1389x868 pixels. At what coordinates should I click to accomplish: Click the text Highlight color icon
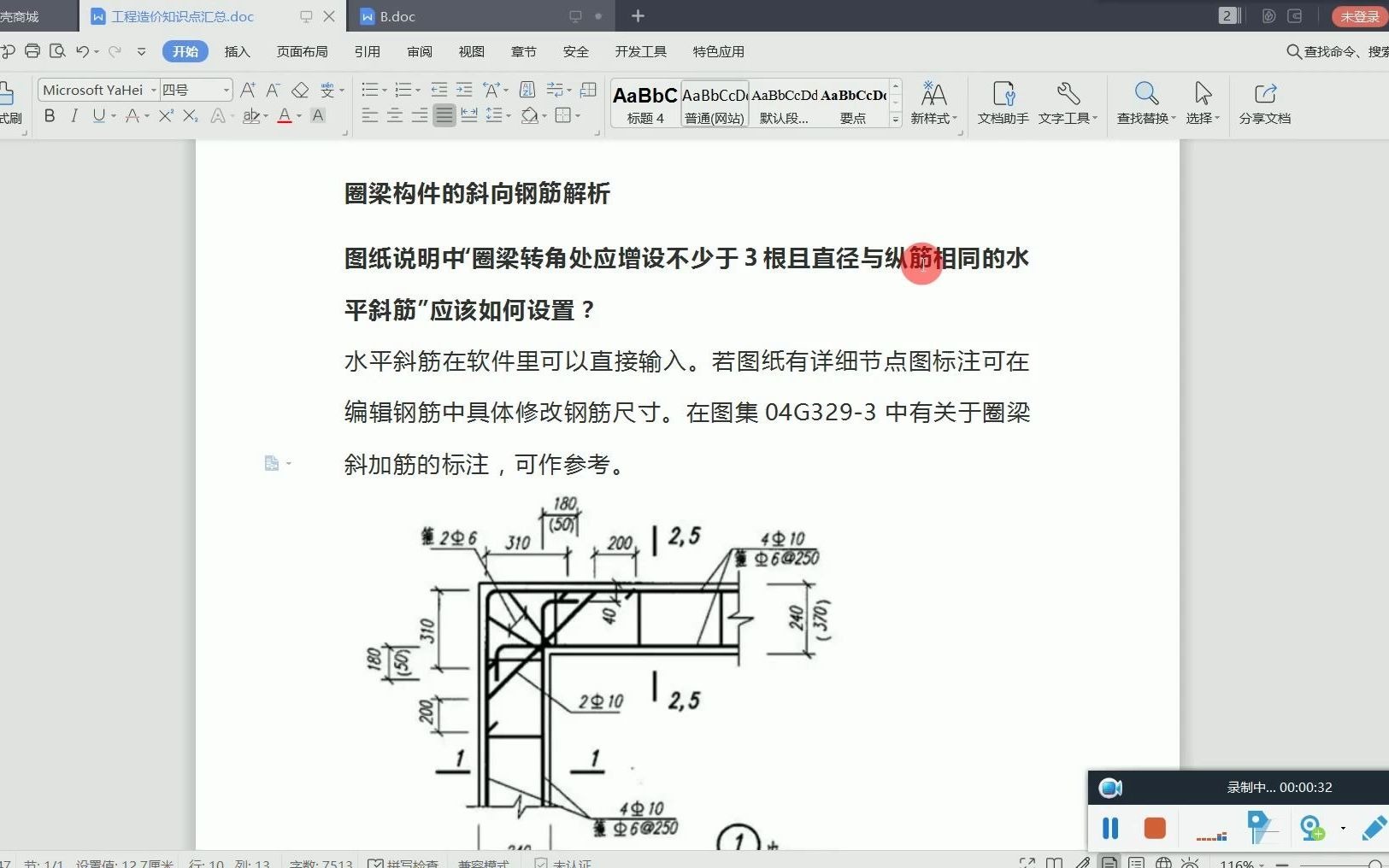coord(250,115)
